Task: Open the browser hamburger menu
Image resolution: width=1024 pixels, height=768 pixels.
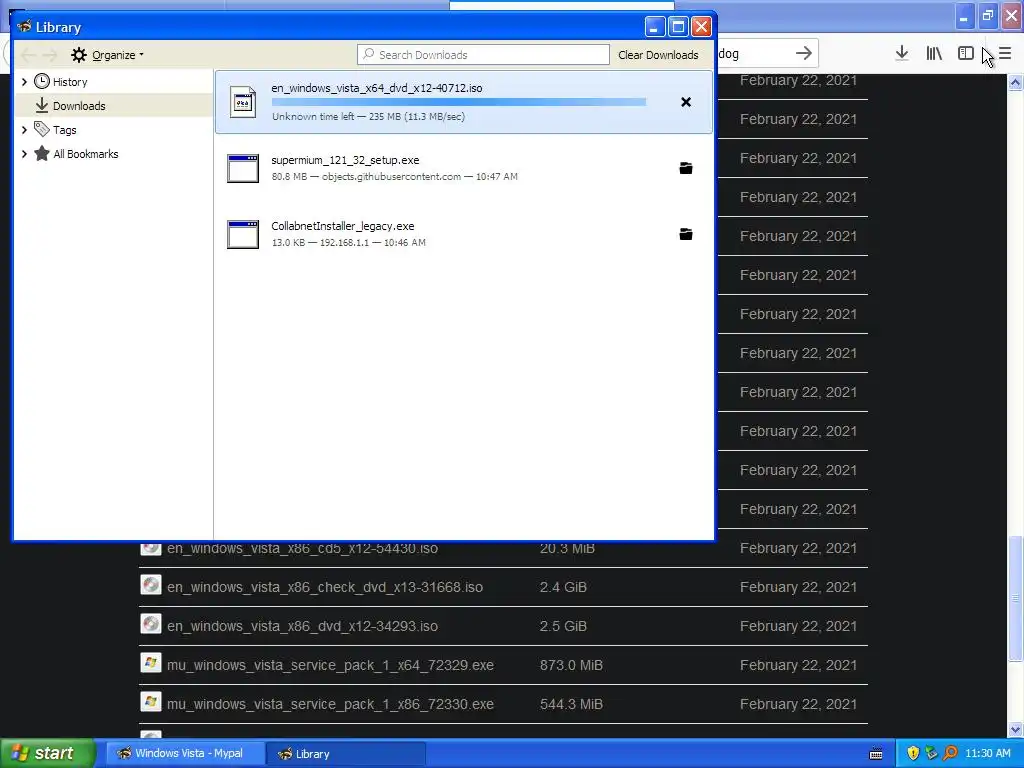Action: pyautogui.click(x=1005, y=54)
